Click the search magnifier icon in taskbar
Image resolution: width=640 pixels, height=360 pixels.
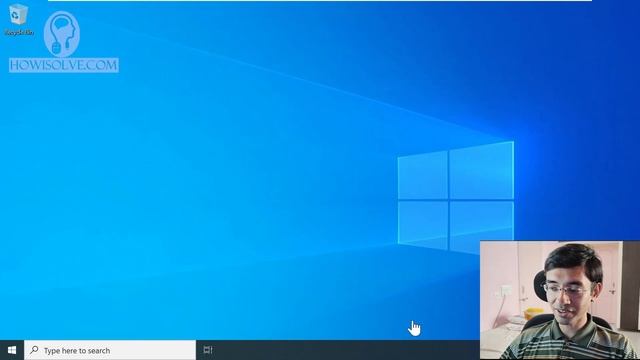35,350
